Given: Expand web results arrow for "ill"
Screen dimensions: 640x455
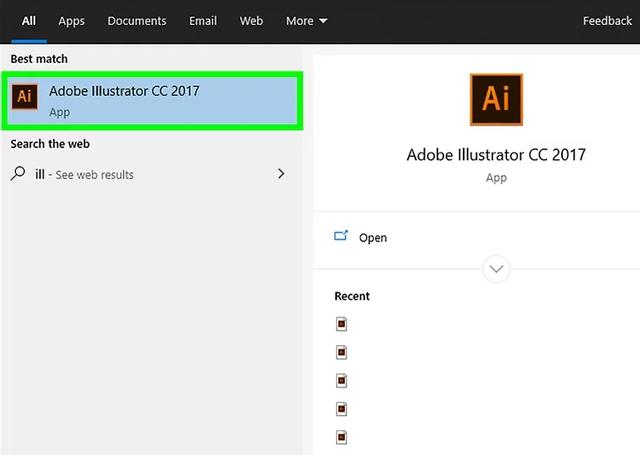Looking at the screenshot, I should (x=281, y=174).
